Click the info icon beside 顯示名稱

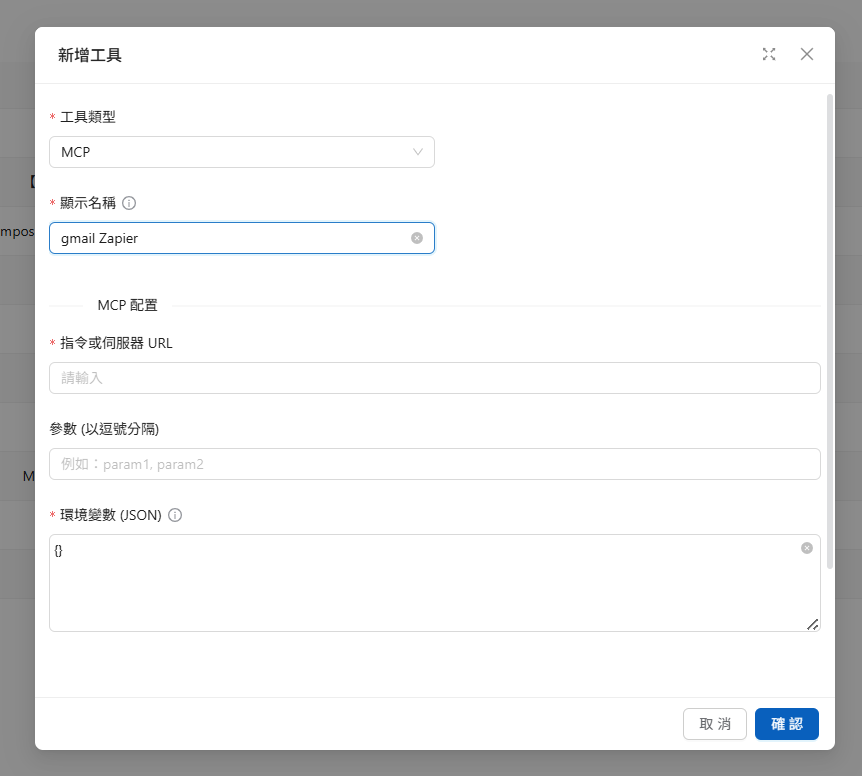click(x=129, y=203)
